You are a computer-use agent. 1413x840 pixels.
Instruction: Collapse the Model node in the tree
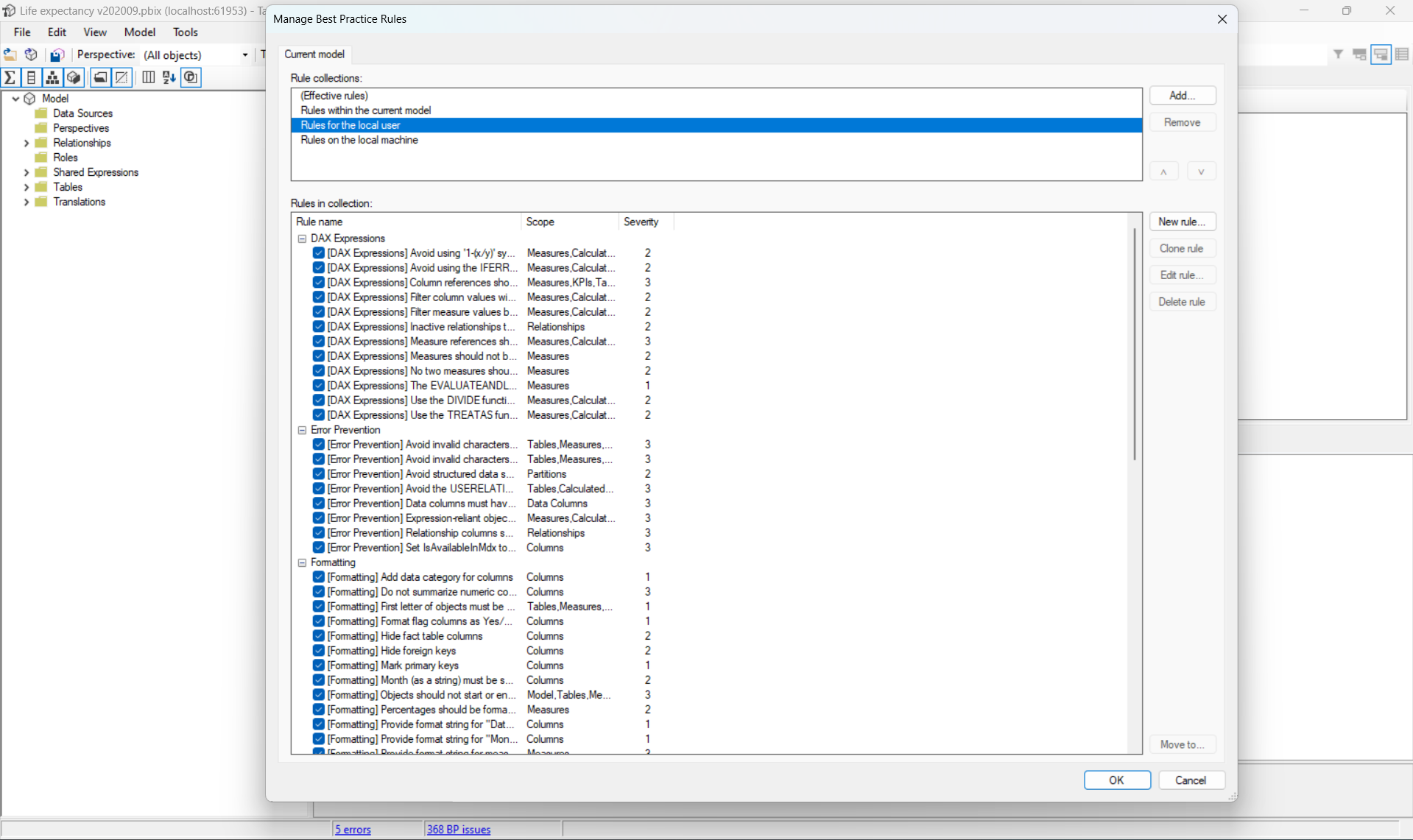[x=15, y=99]
